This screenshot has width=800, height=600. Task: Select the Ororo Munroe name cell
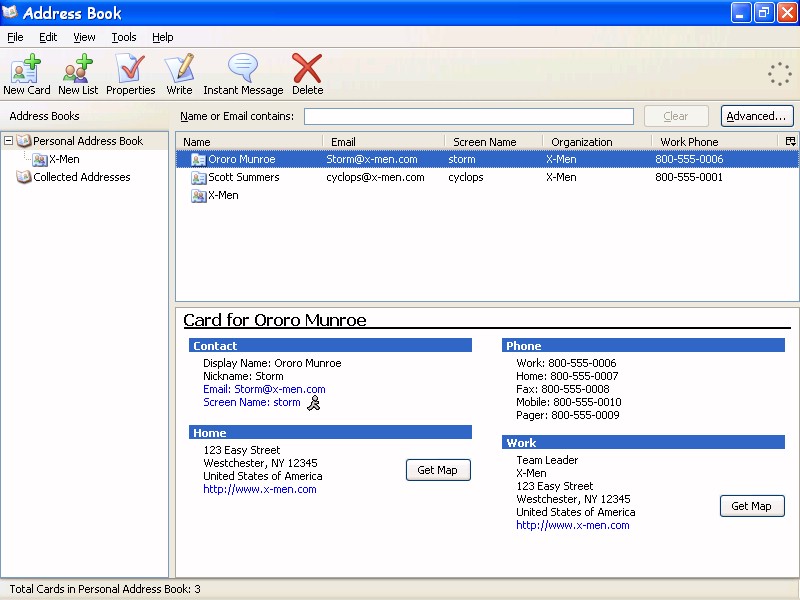242,159
